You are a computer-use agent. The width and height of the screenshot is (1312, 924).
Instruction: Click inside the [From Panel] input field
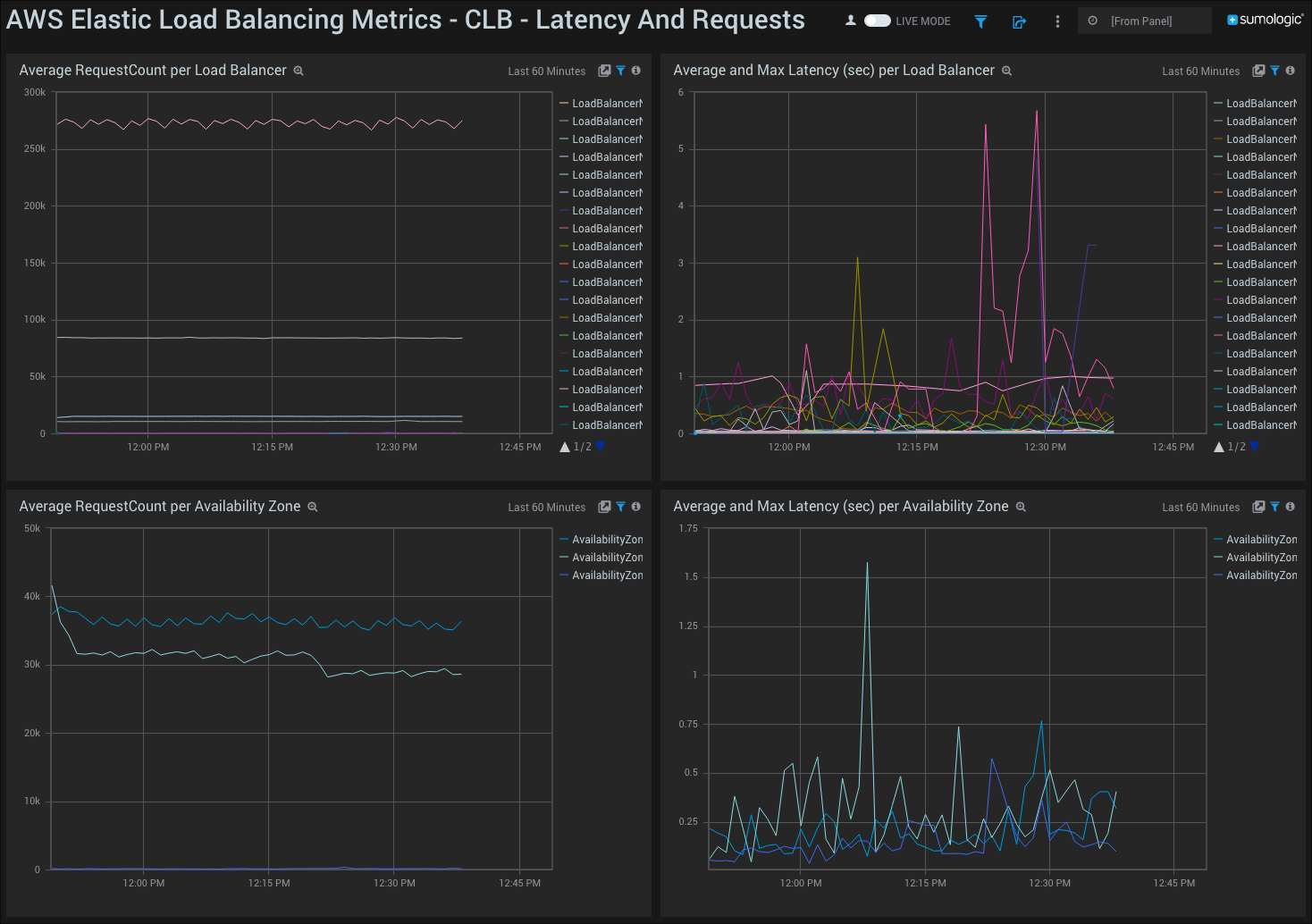(x=1151, y=20)
